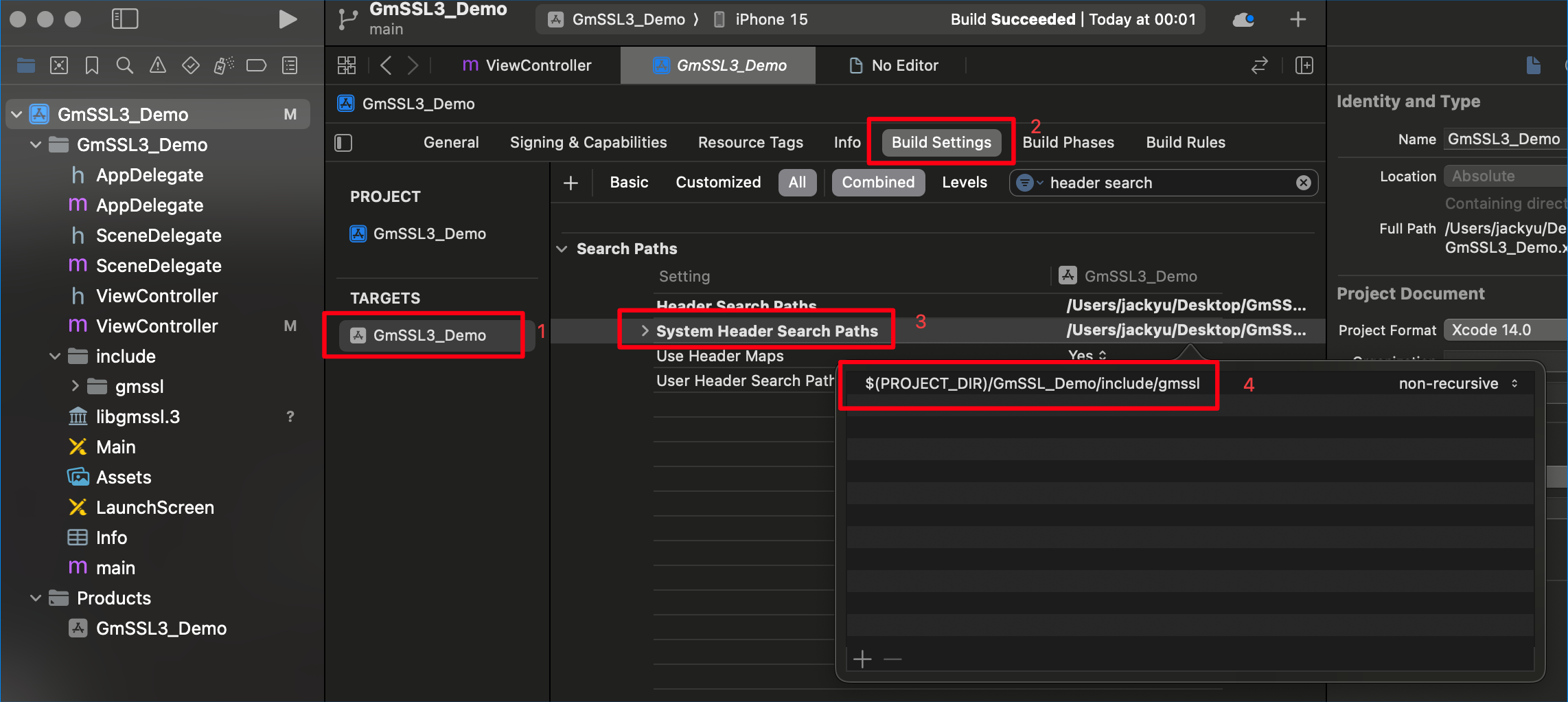Switch to Combined view
The width and height of the screenshot is (1568, 702).
click(x=878, y=183)
